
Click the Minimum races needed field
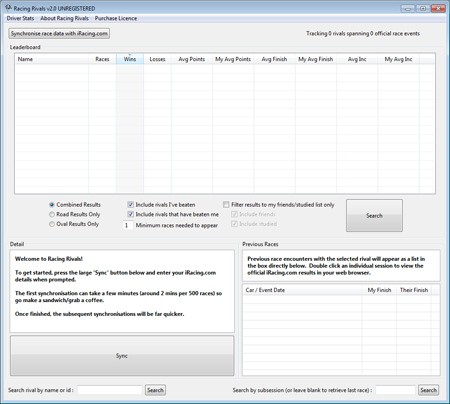(128, 225)
